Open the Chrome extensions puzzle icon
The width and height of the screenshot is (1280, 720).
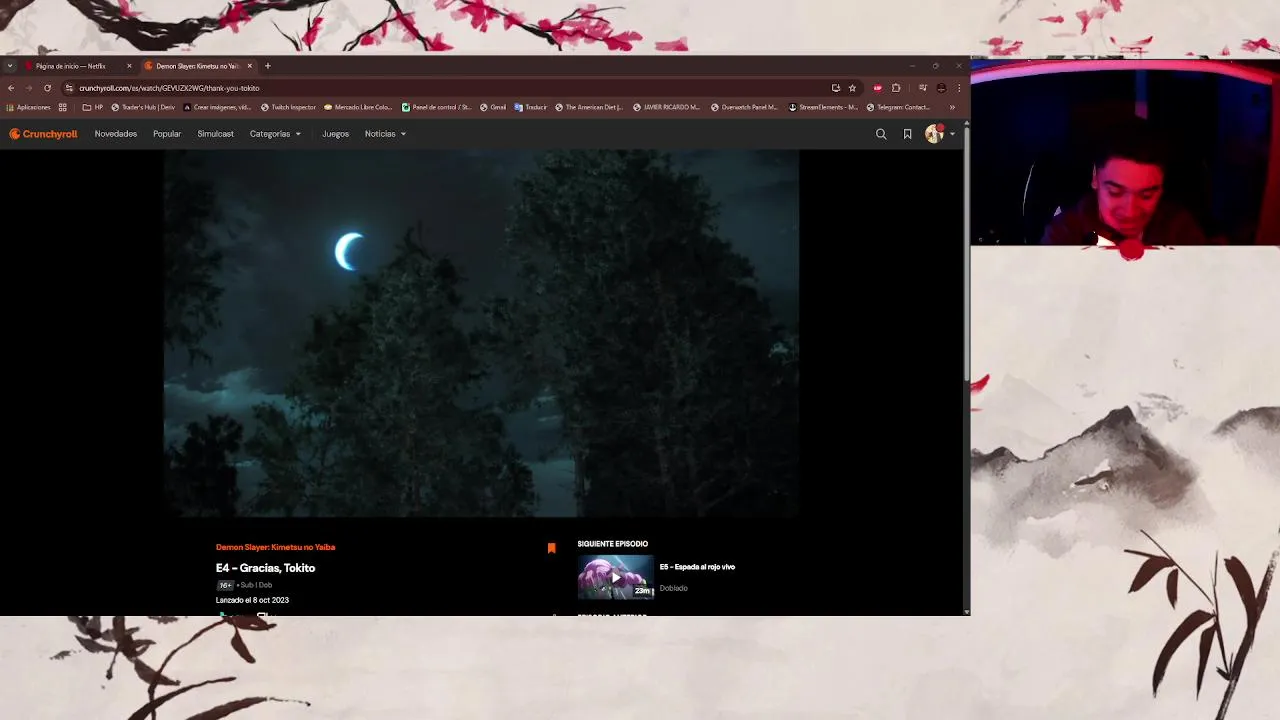(x=896, y=88)
